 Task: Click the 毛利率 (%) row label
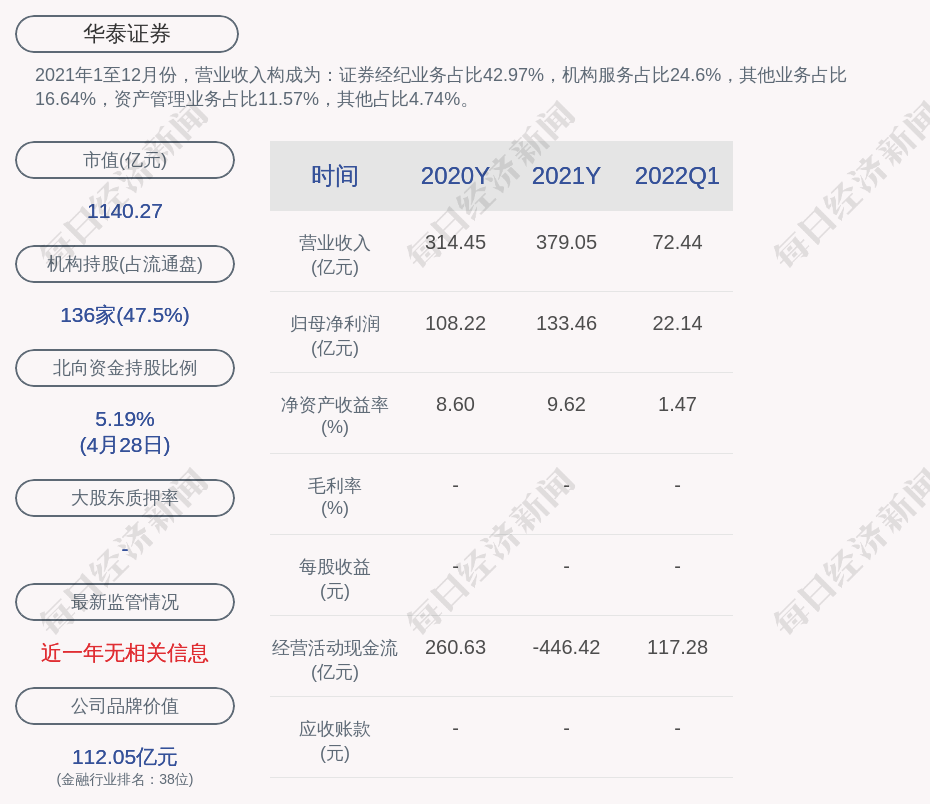(335, 497)
